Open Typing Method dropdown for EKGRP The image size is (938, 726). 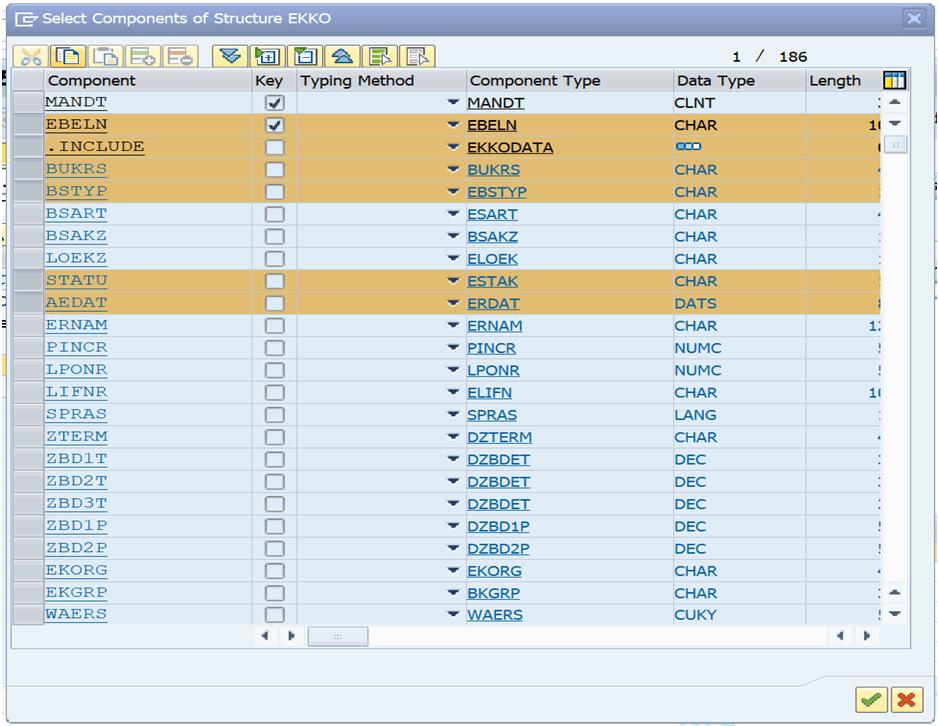point(453,593)
